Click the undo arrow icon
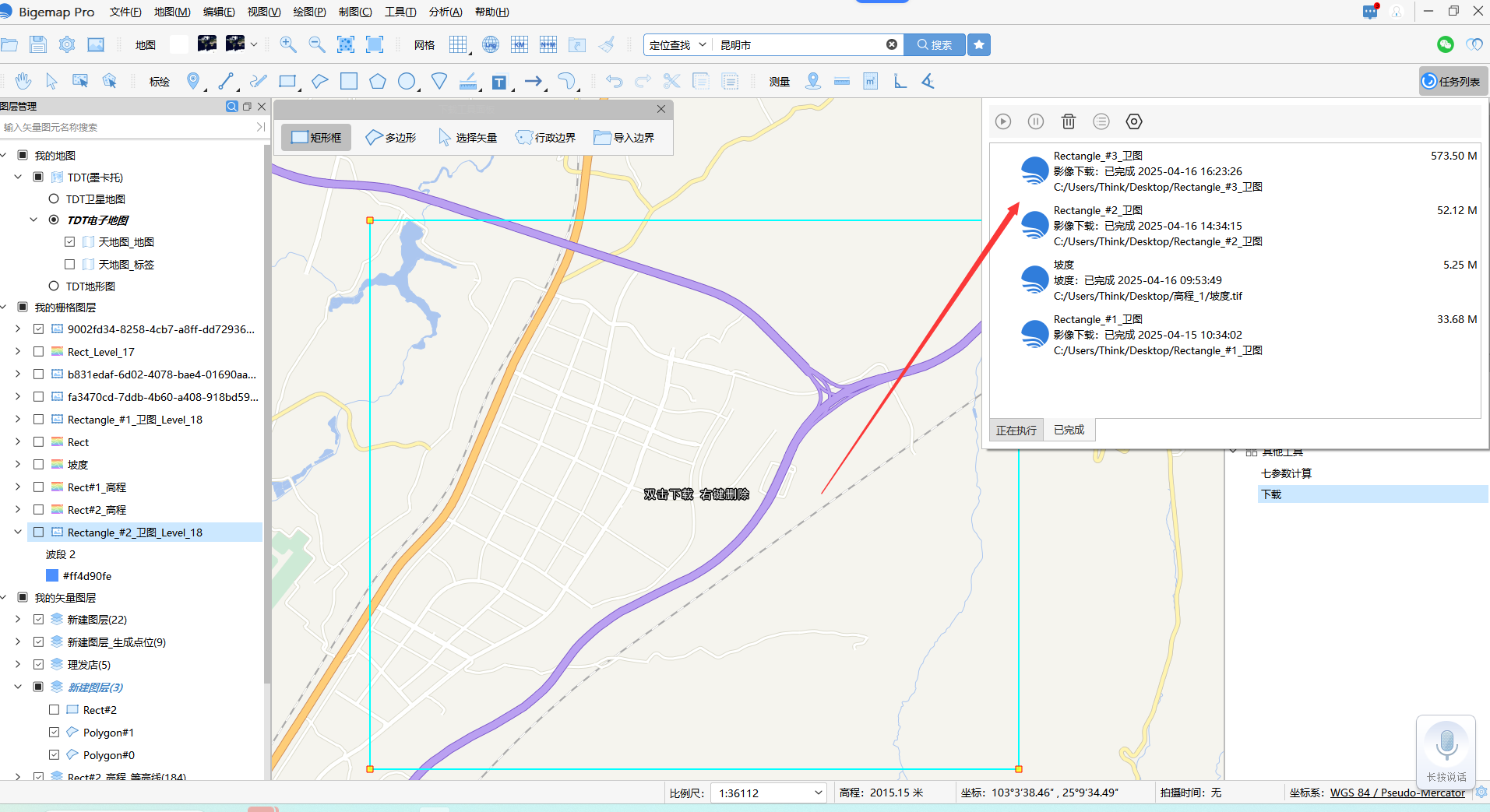 [615, 81]
